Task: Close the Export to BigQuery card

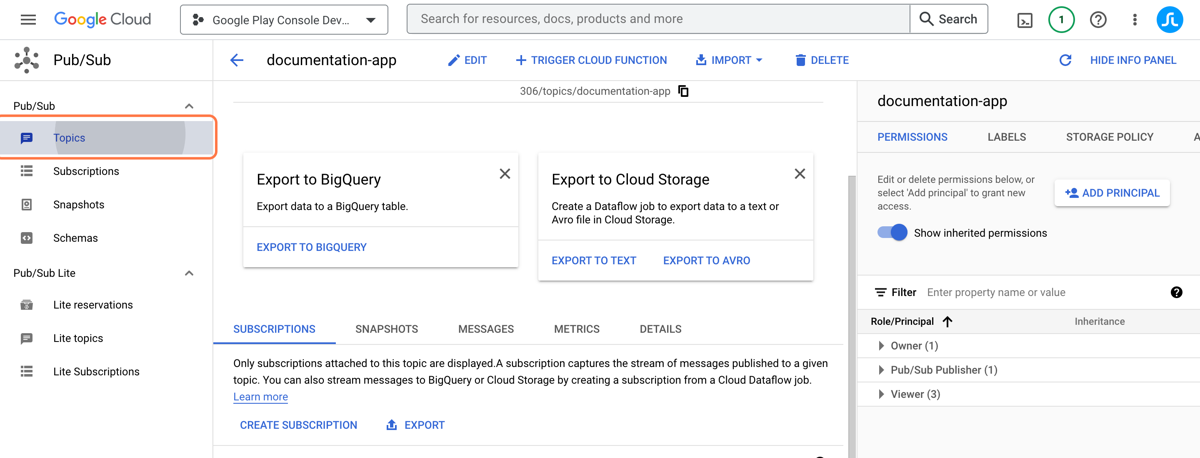Action: 505,174
